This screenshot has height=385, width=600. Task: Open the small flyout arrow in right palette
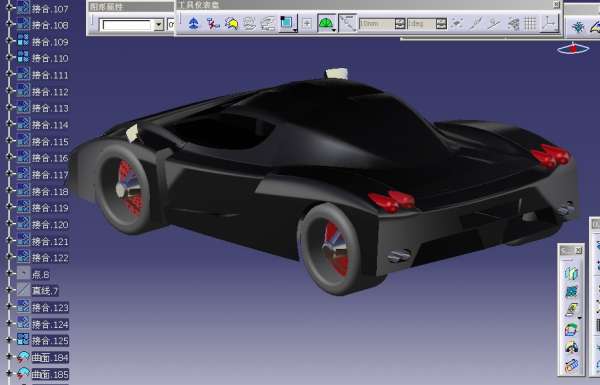point(580,318)
